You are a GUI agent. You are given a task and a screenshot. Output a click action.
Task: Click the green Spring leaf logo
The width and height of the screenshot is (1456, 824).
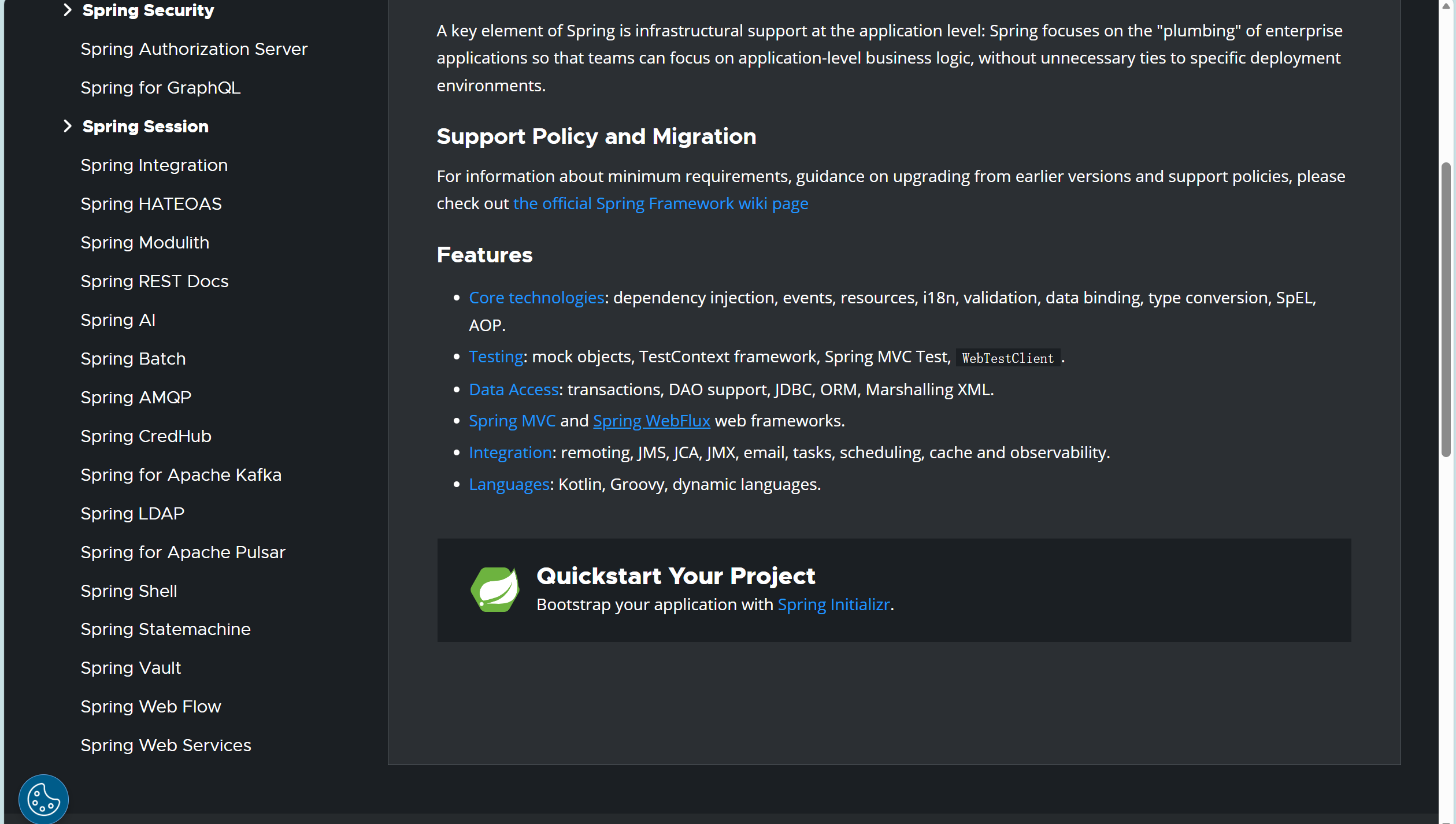[x=495, y=589]
